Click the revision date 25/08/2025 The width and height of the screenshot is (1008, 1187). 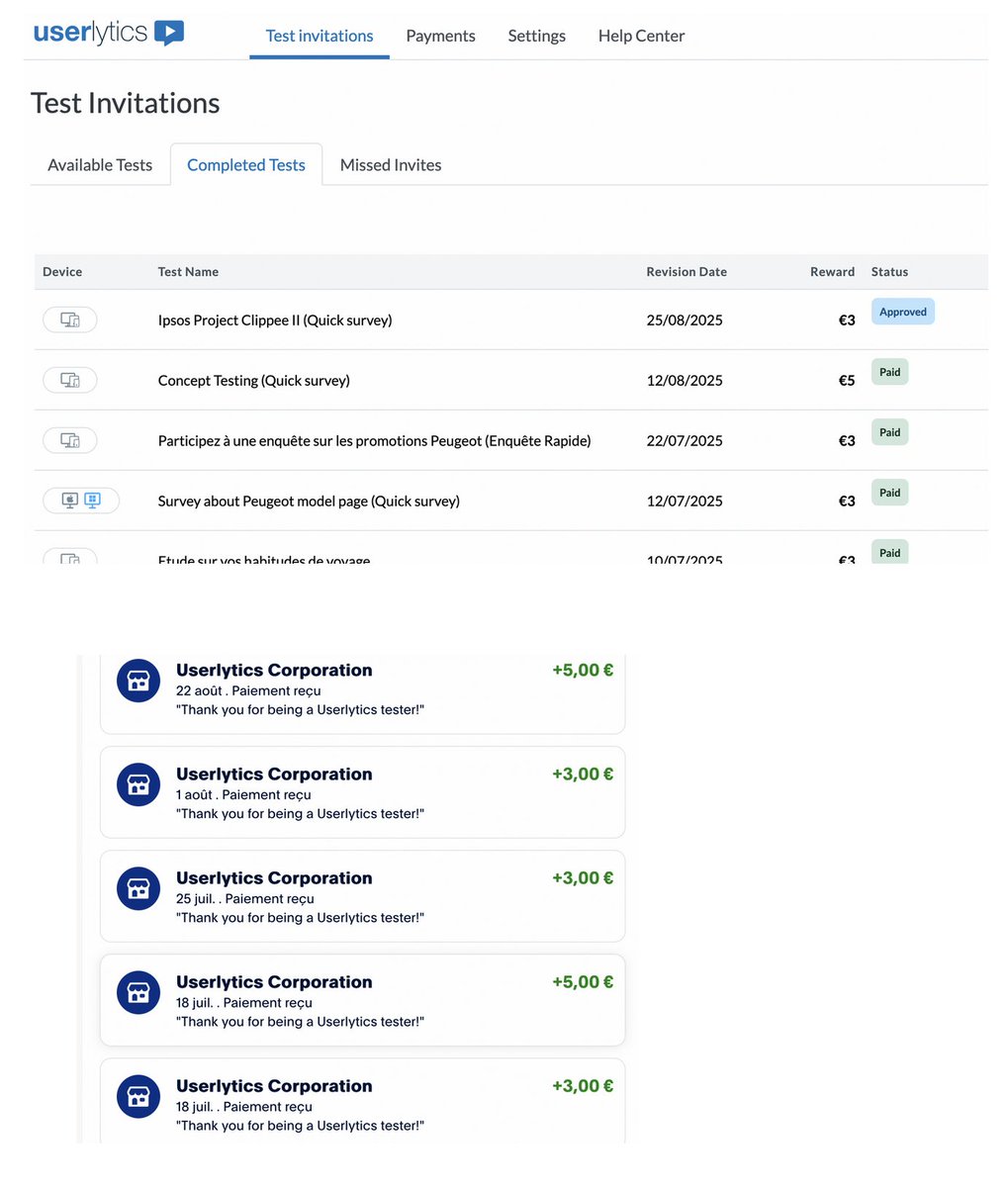tap(685, 320)
